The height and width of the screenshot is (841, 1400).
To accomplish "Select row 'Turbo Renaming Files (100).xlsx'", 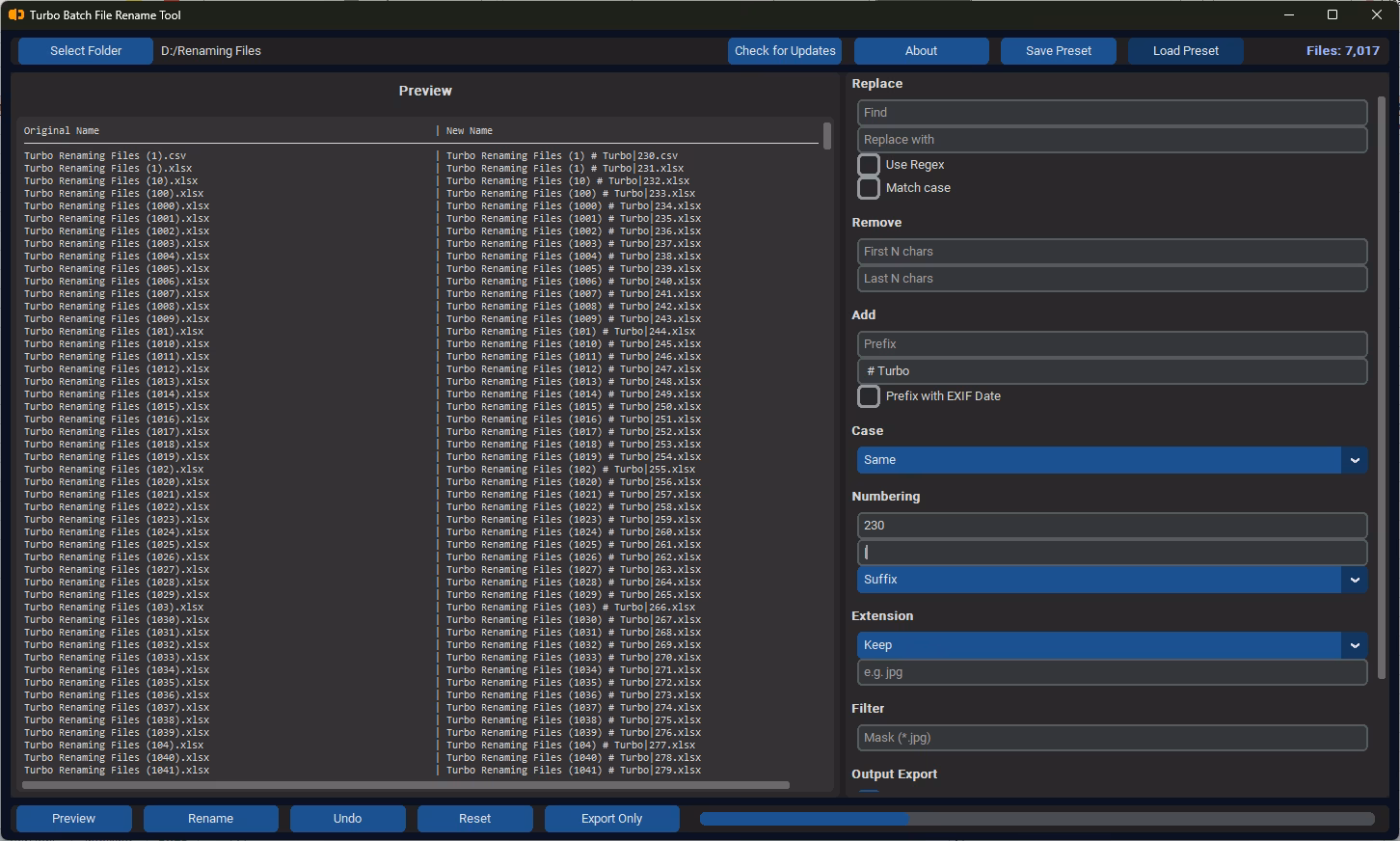I will [x=114, y=193].
